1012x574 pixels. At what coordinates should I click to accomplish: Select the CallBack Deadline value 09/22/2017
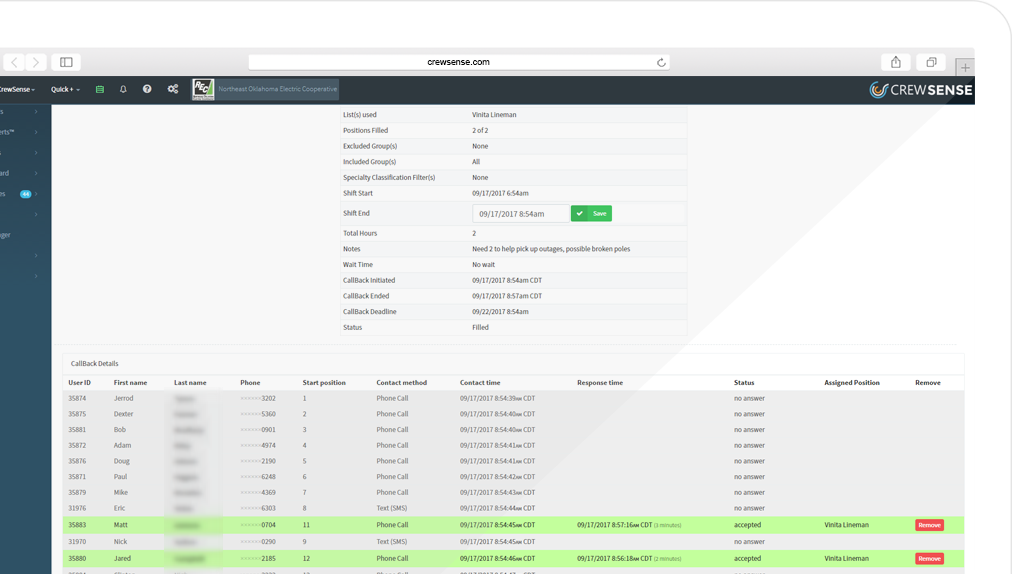tap(500, 312)
